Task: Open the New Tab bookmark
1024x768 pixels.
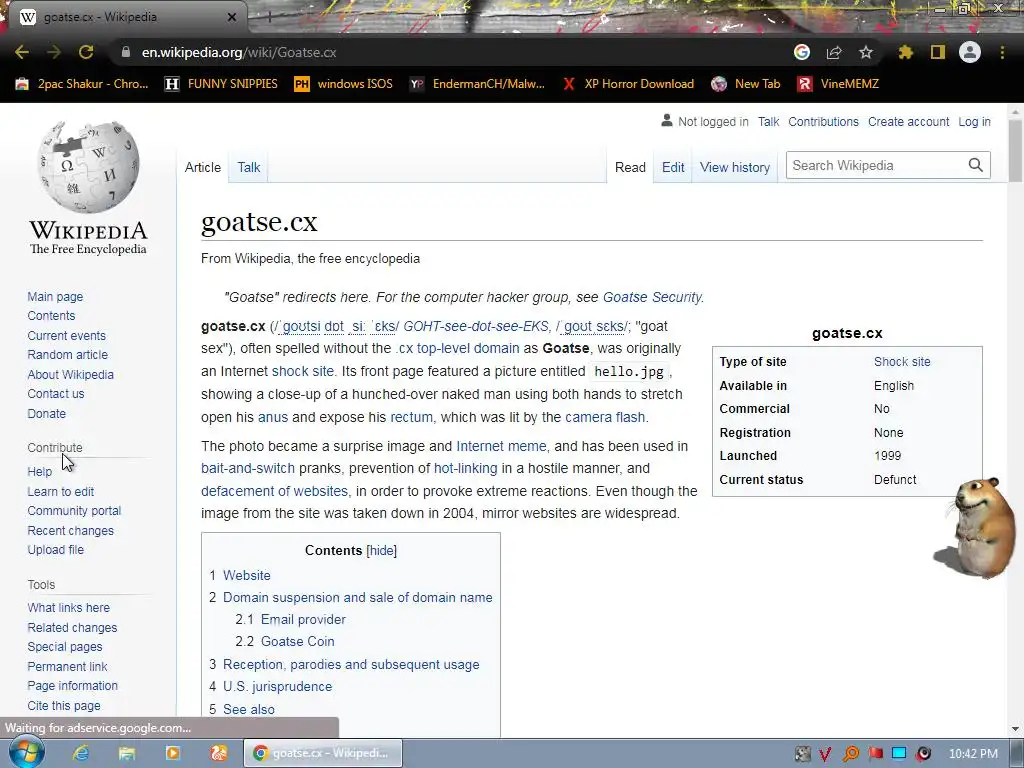Action: pos(746,84)
